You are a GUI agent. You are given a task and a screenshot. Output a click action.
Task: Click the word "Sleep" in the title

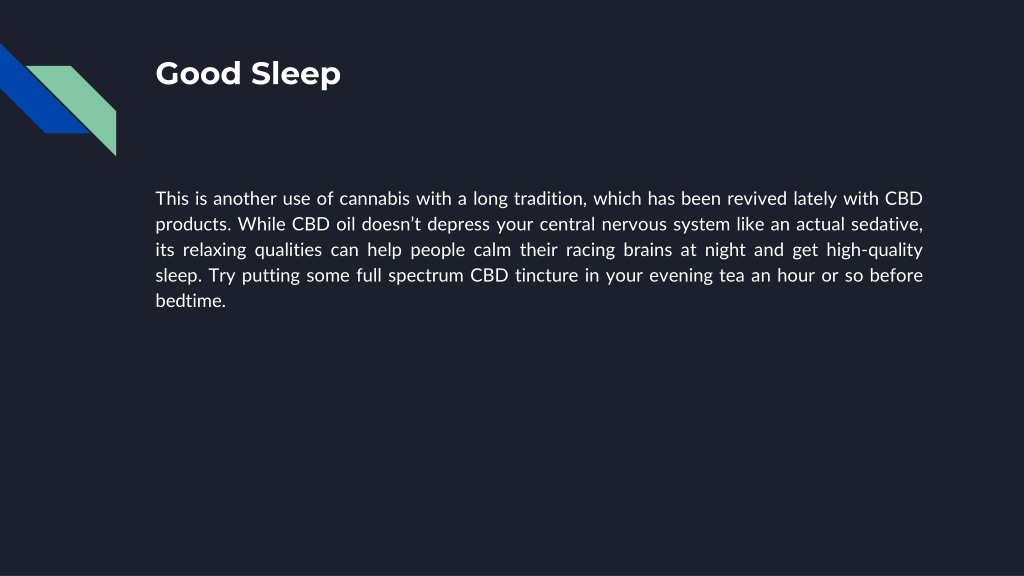(x=296, y=74)
